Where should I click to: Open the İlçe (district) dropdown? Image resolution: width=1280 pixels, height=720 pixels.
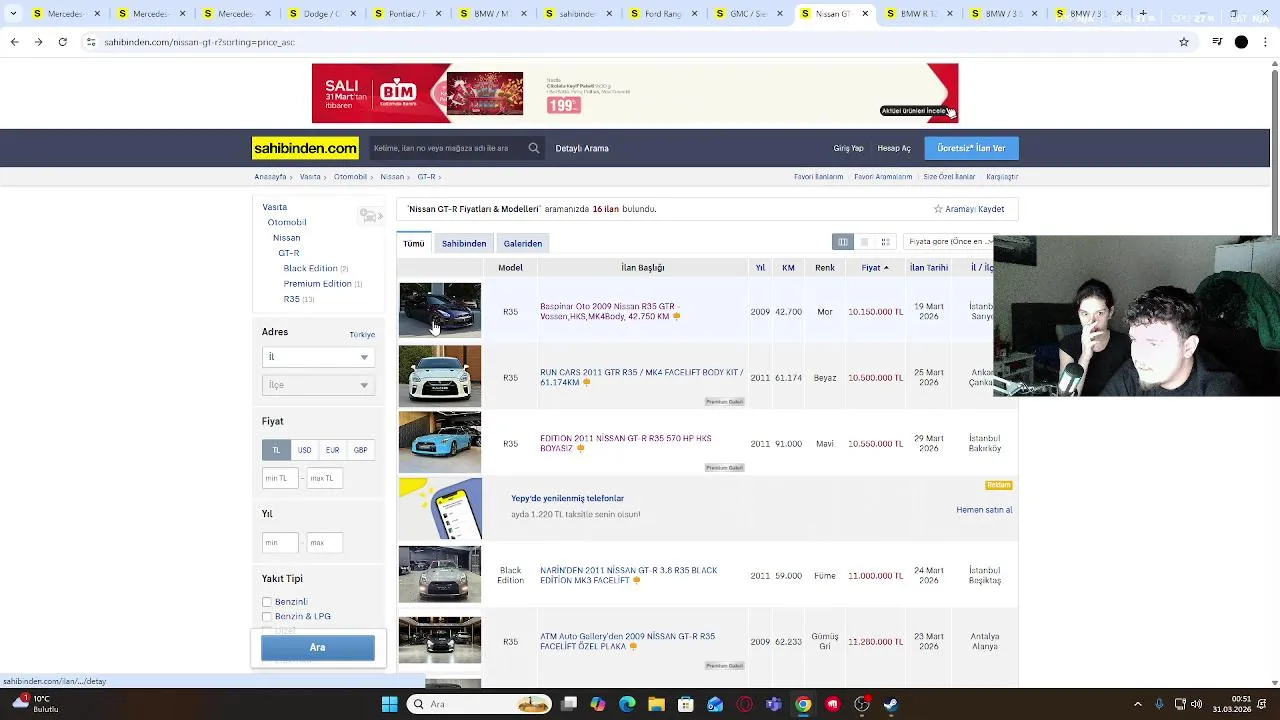pos(318,385)
